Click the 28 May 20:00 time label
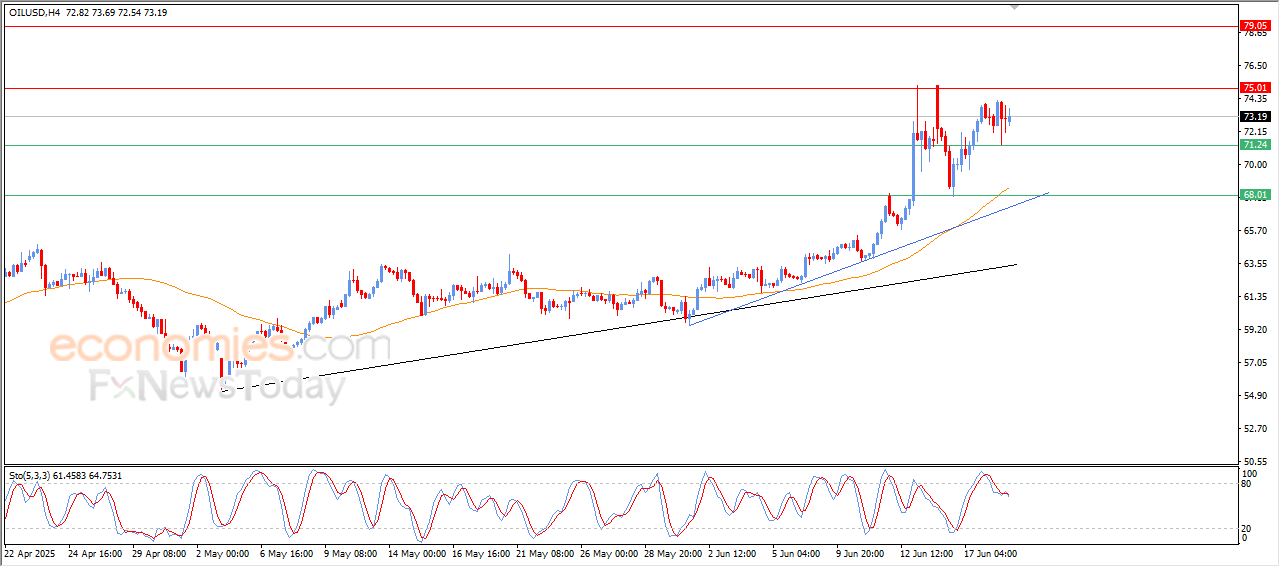The width and height of the screenshot is (1280, 567). (x=673, y=552)
